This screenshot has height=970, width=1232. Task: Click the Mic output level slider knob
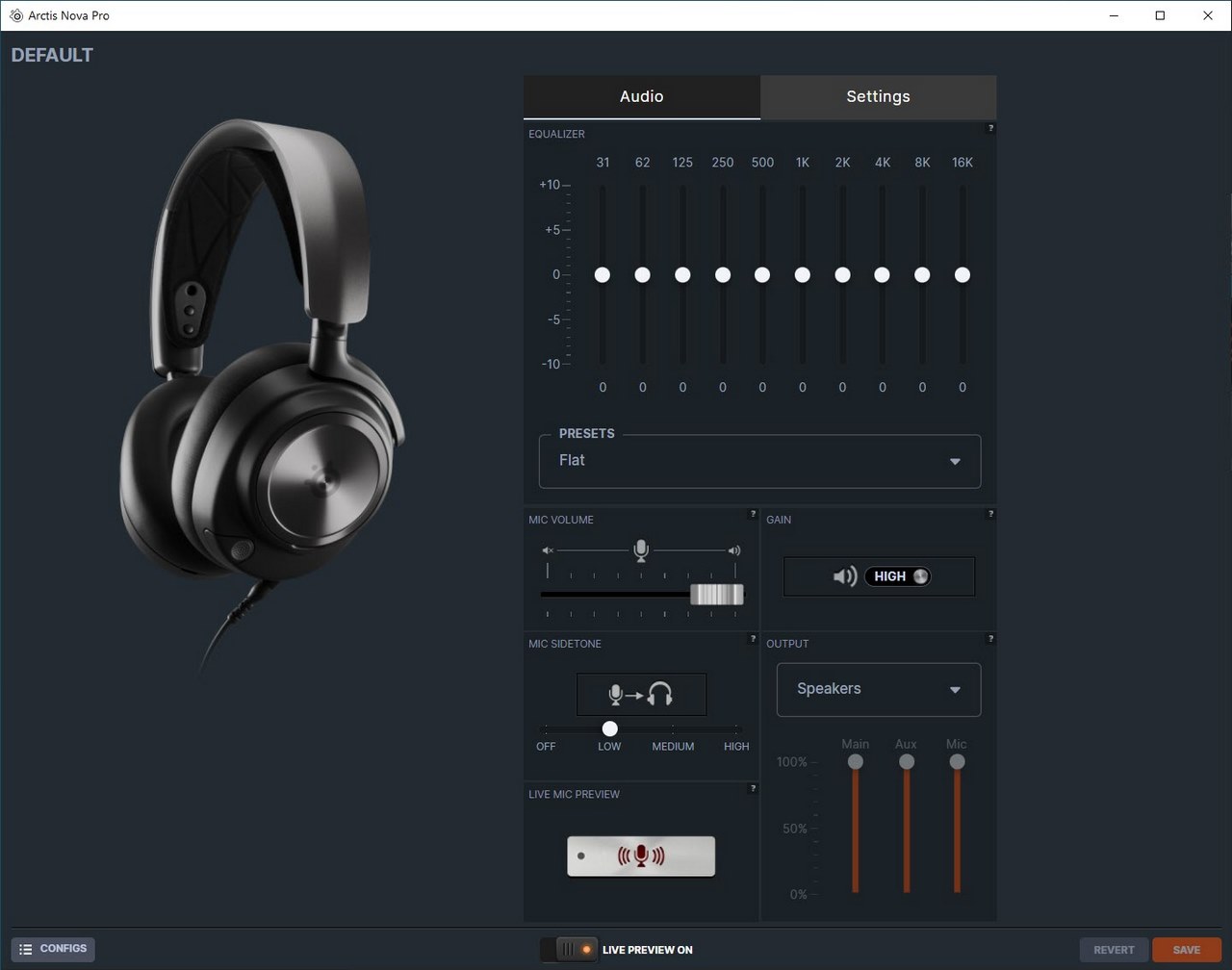(957, 762)
